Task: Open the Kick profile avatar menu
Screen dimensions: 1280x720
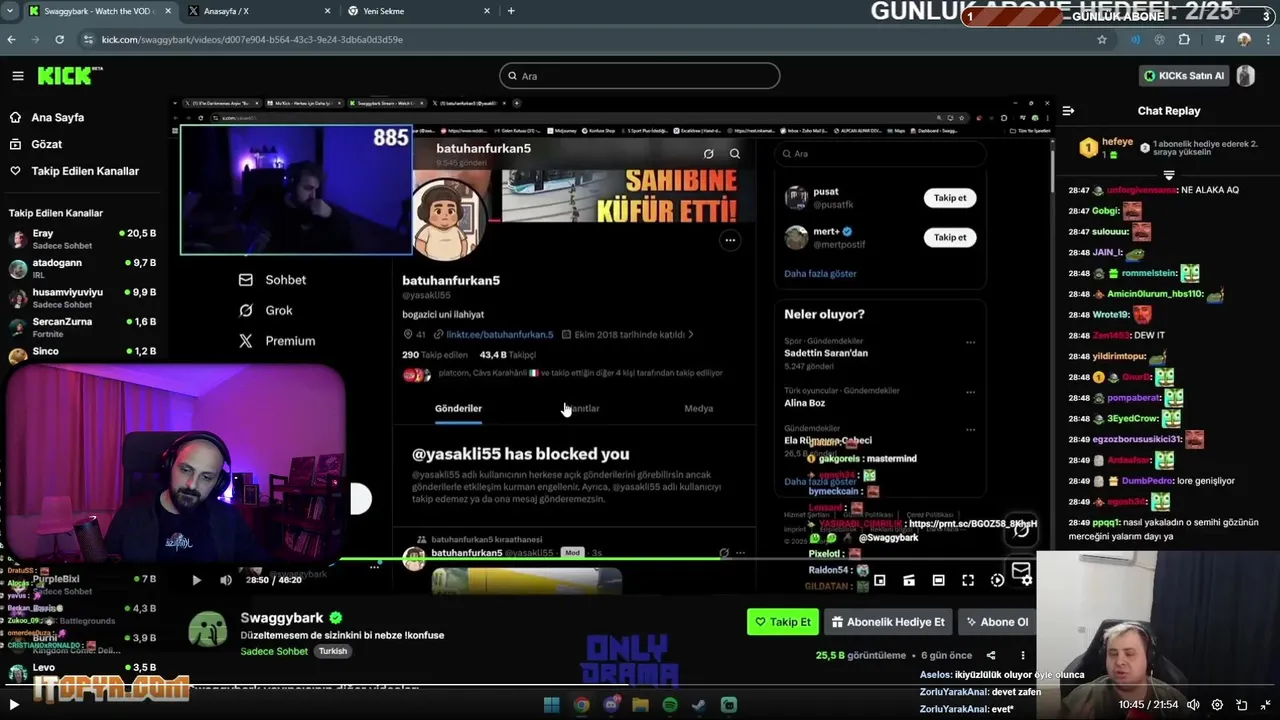Action: click(1245, 76)
